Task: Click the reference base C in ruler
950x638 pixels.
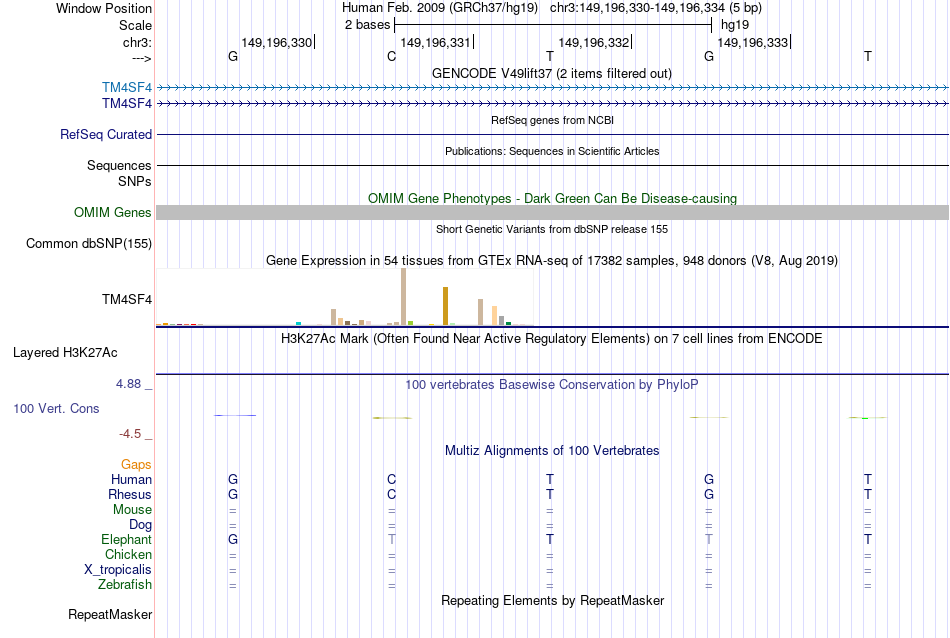Action: 391,56
